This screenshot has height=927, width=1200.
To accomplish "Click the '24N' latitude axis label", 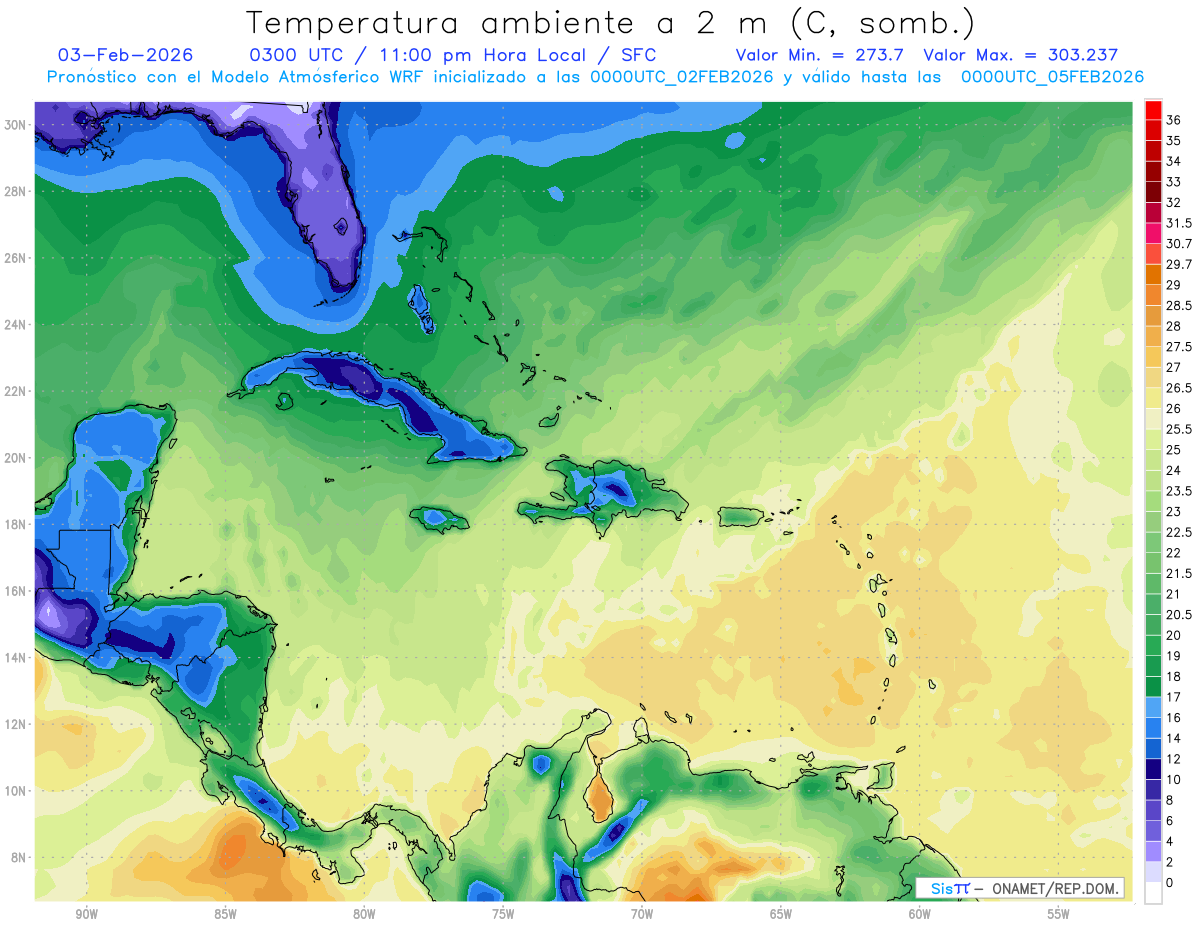I will click(17, 324).
